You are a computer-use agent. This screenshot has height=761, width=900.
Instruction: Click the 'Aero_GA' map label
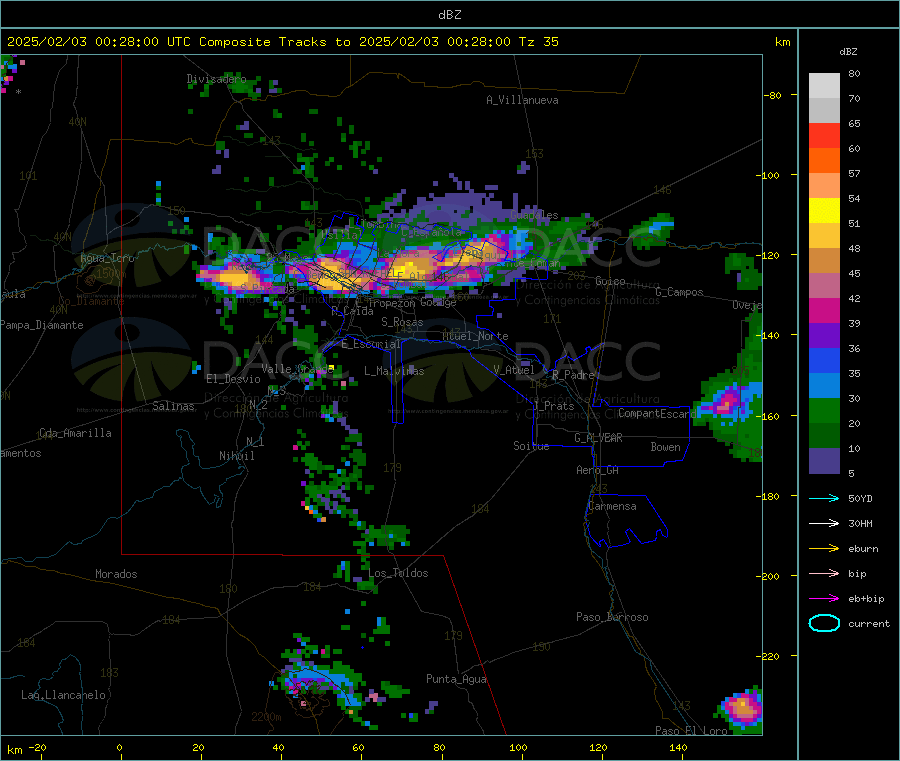[597, 470]
